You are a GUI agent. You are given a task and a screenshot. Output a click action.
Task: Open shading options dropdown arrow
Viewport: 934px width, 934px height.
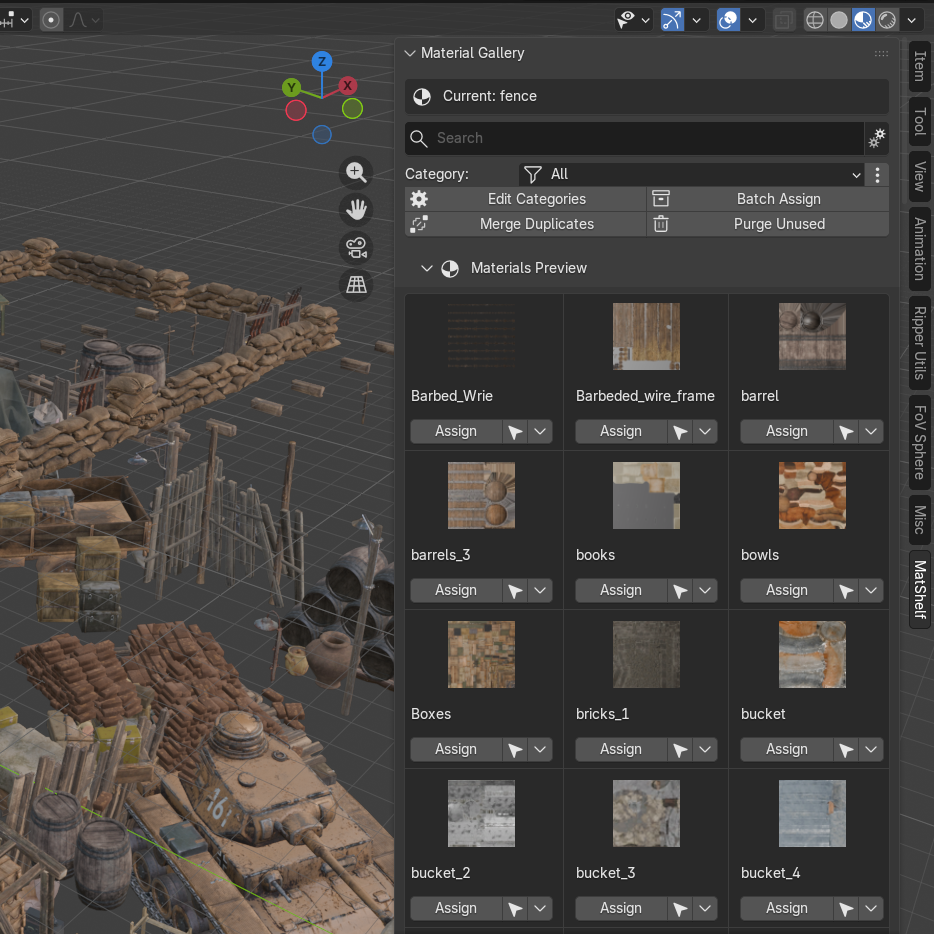coord(911,20)
